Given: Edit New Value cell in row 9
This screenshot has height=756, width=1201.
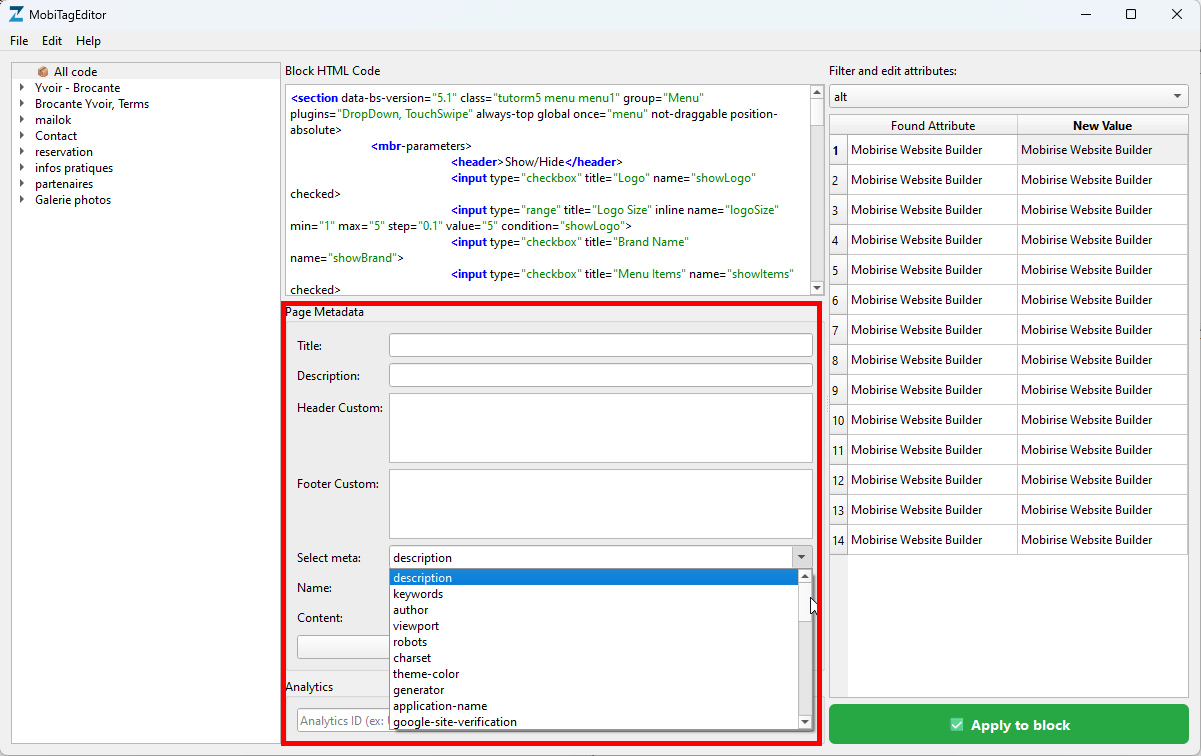Looking at the screenshot, I should pyautogui.click(x=1103, y=390).
